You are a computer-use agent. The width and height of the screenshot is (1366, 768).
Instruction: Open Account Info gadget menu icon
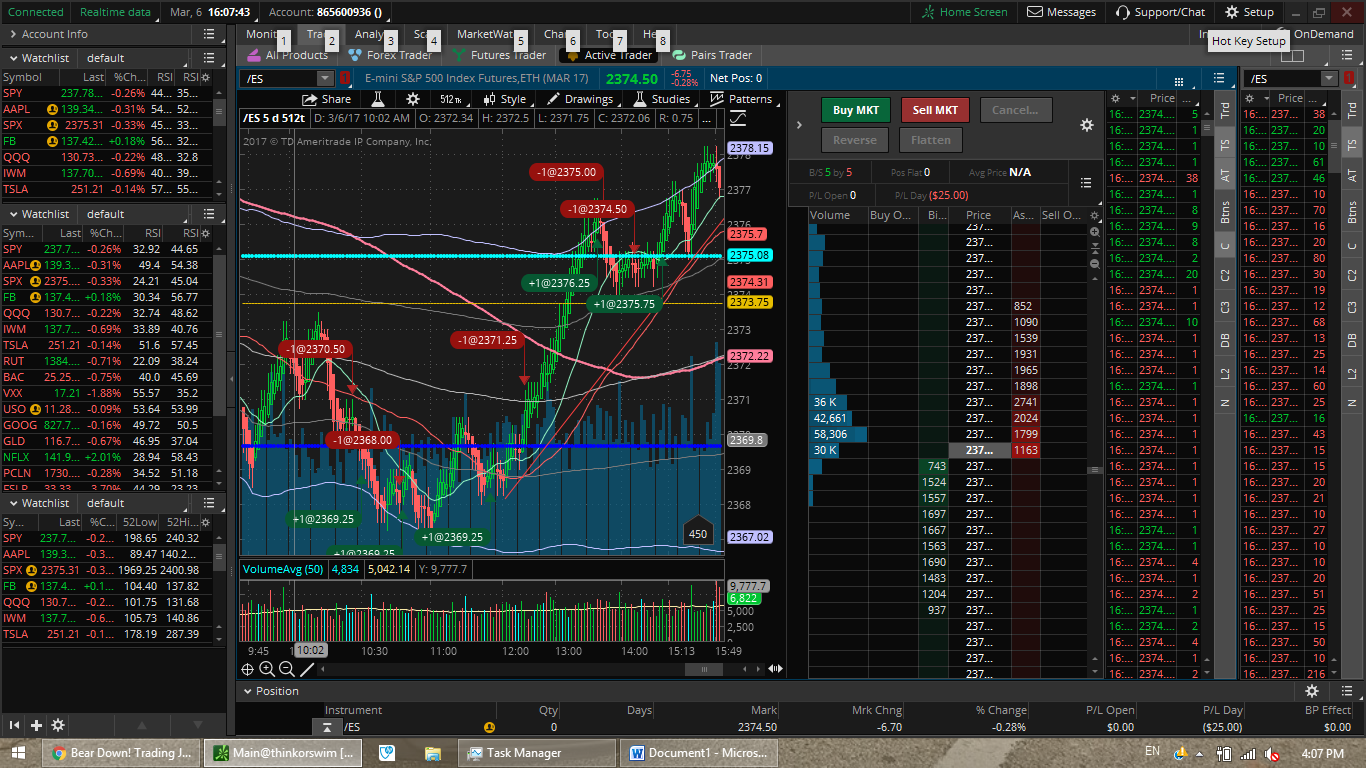point(209,34)
